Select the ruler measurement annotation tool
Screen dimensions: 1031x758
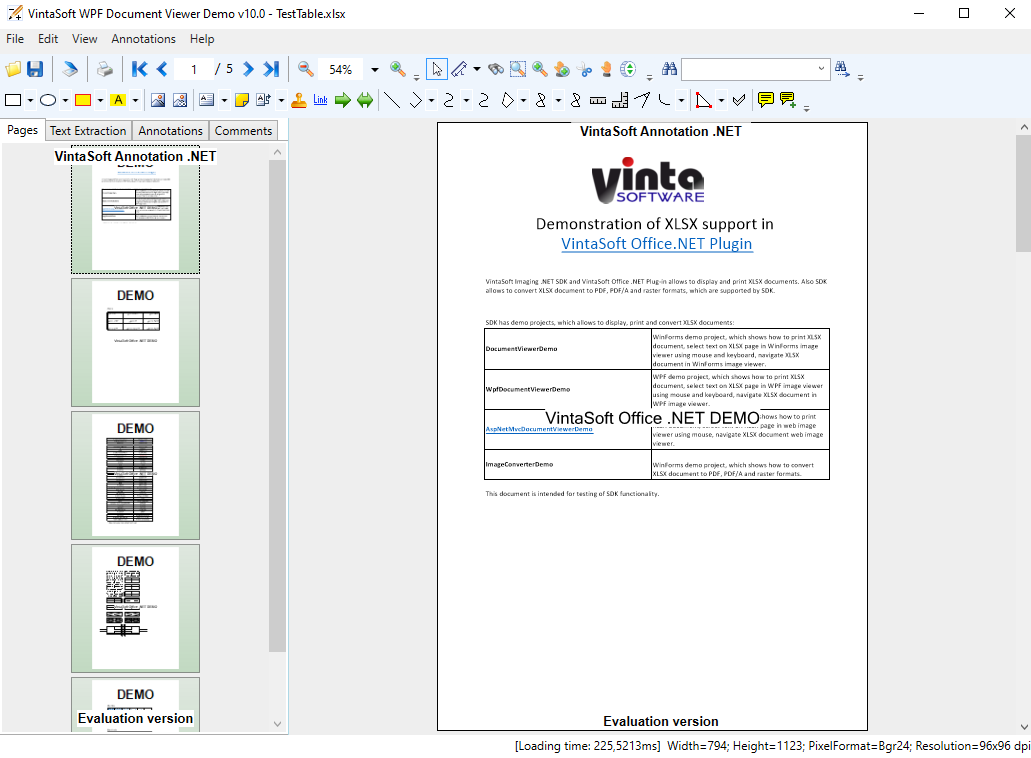(x=598, y=100)
